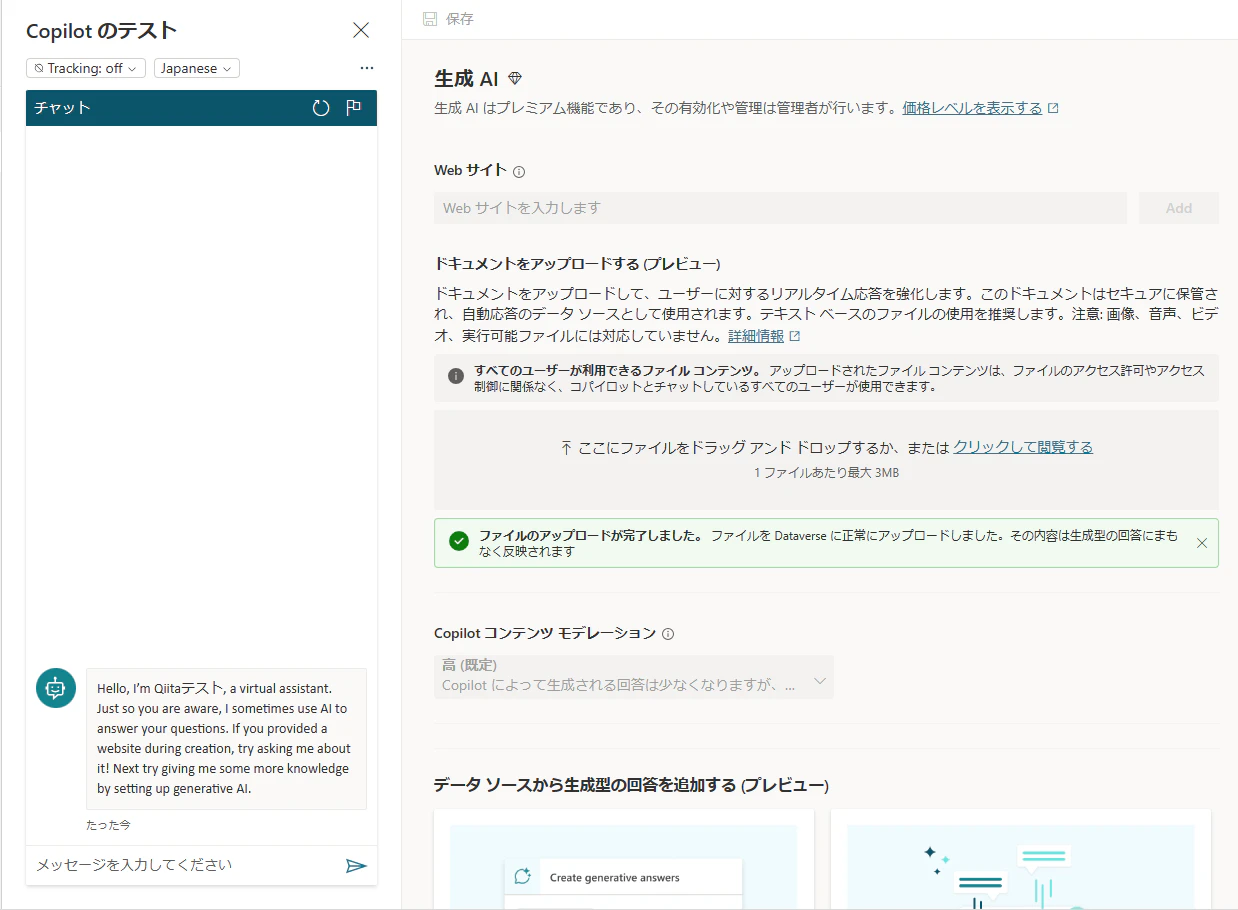Click the chat bubbles illustration card
Viewport: 1238px width, 910px height.
[1021, 860]
